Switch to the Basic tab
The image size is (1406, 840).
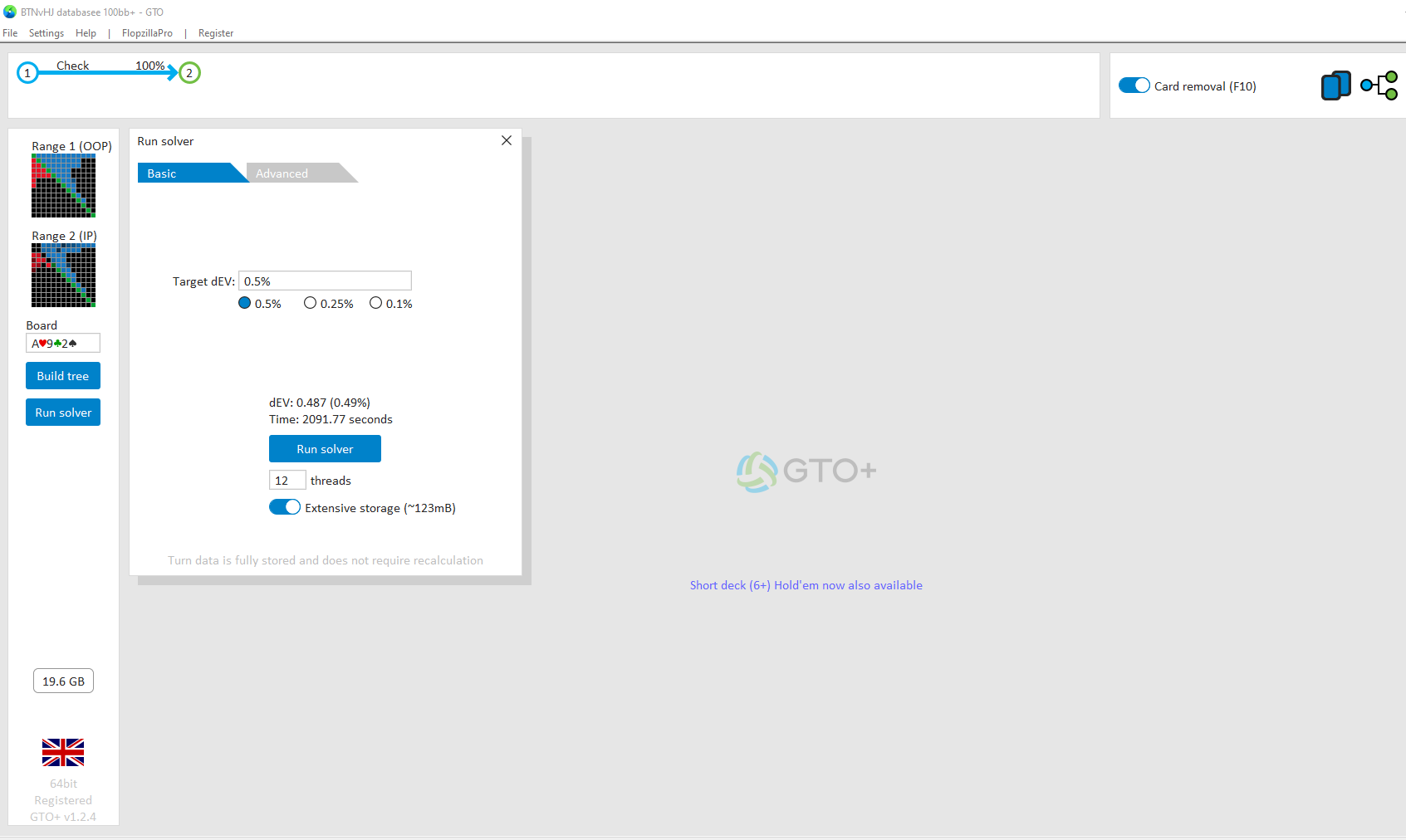(189, 173)
